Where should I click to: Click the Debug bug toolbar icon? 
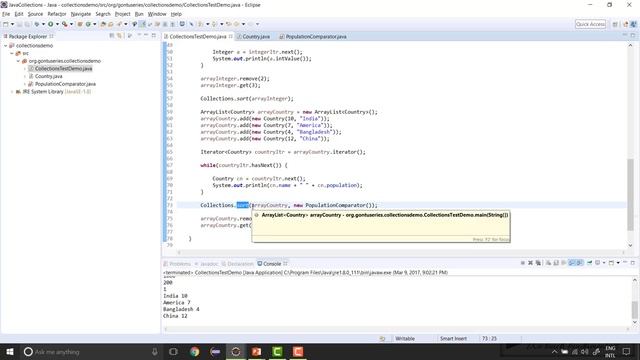click(37, 24)
